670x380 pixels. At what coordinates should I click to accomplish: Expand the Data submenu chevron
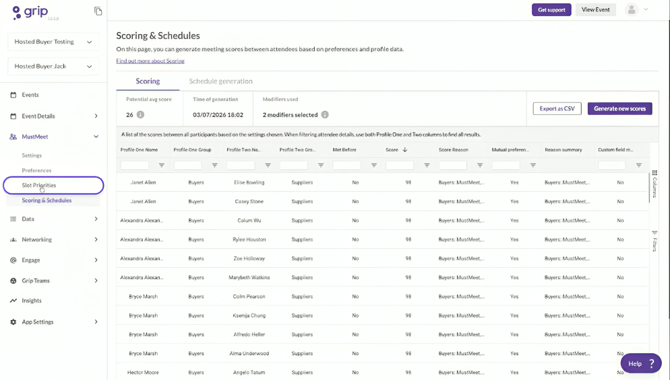pos(96,219)
